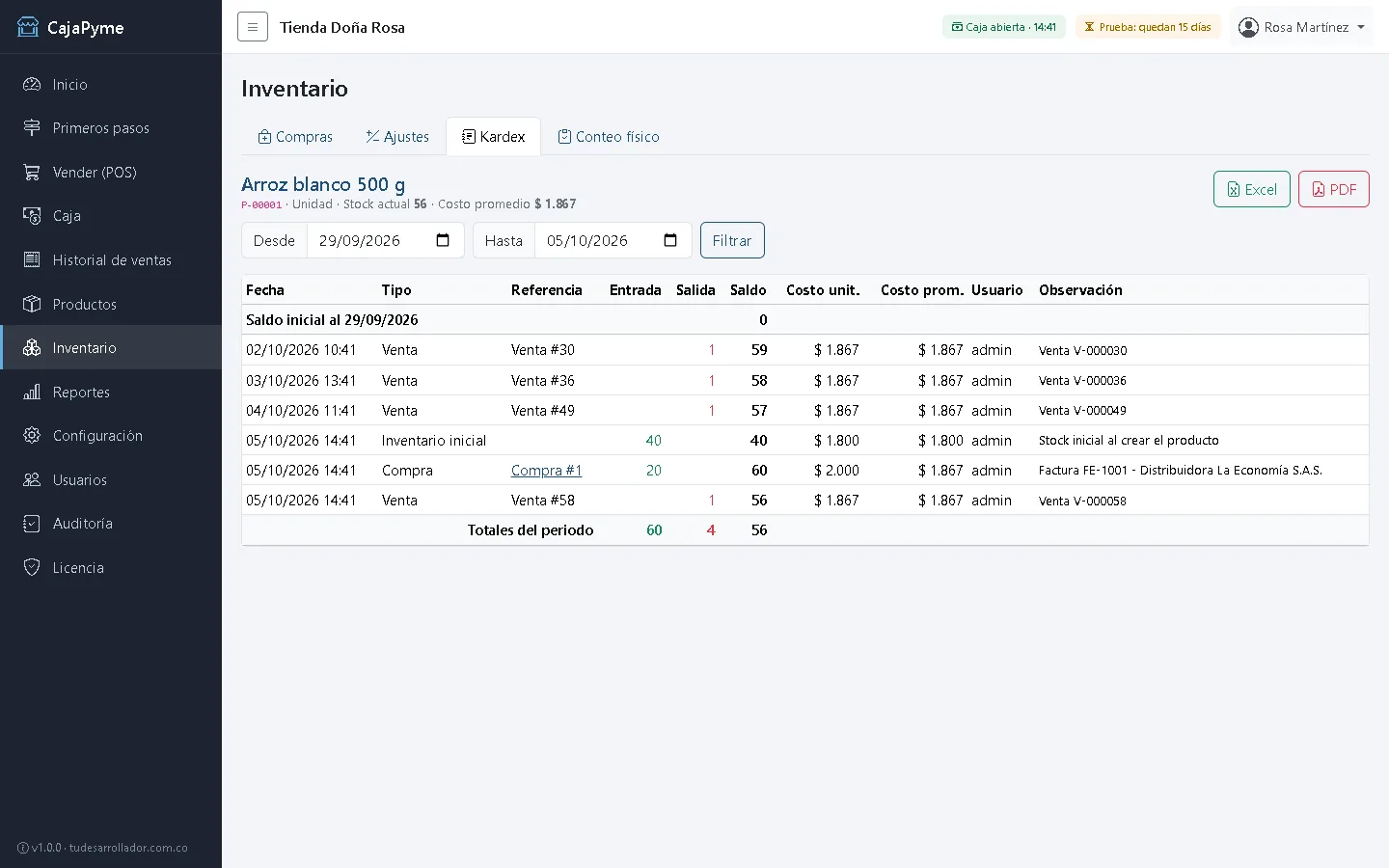Export kardex with Excel button
Image resolution: width=1389 pixels, height=868 pixels.
click(x=1252, y=189)
